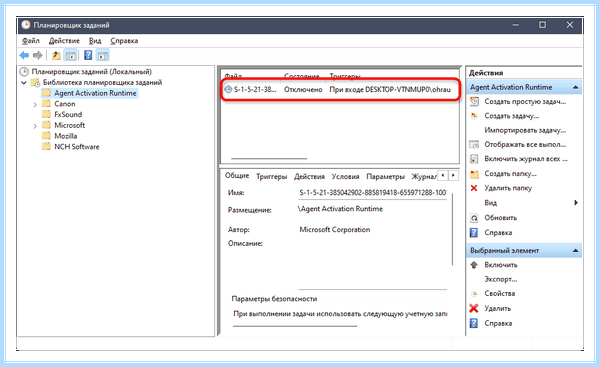
Task: Open the Вид menu in menu bar
Action: (95, 41)
